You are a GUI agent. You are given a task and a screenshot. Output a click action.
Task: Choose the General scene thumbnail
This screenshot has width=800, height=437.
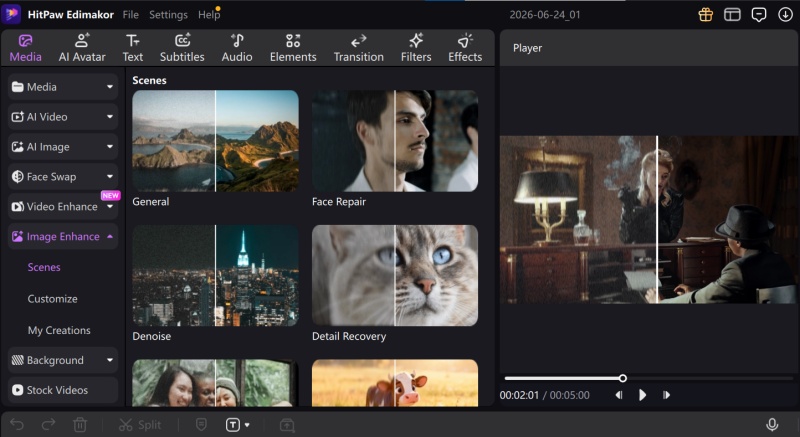tap(215, 141)
